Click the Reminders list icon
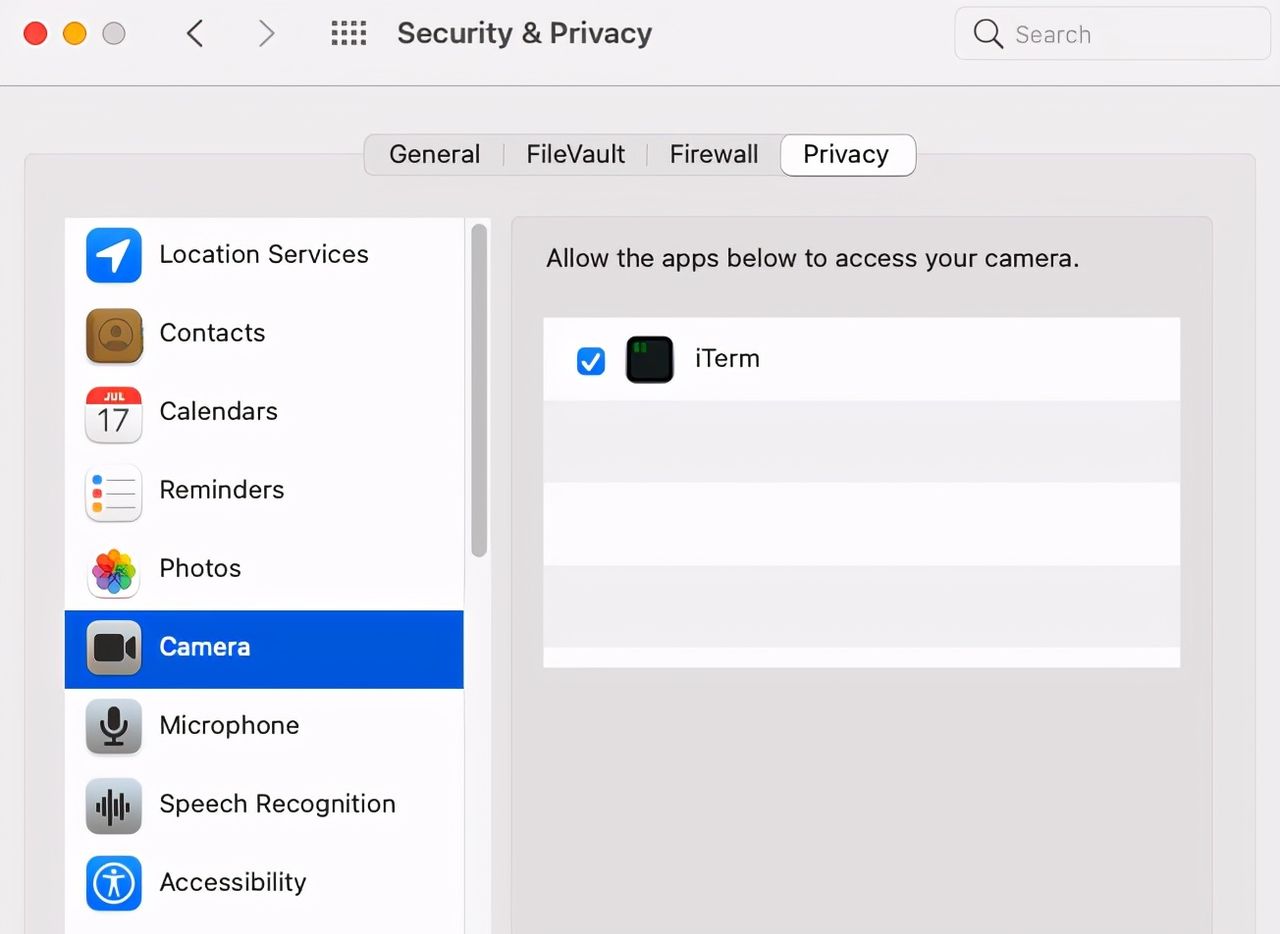The height and width of the screenshot is (934, 1280). (113, 491)
